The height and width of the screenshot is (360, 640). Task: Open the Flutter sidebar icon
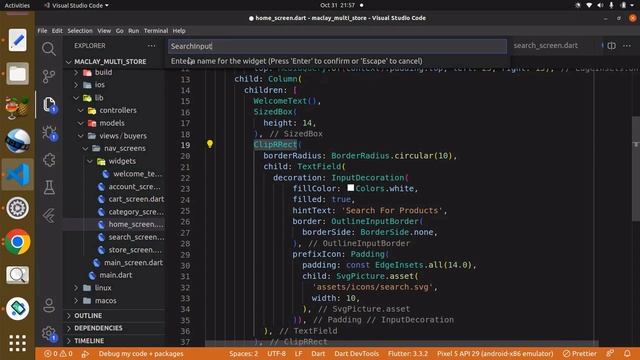pos(49,215)
